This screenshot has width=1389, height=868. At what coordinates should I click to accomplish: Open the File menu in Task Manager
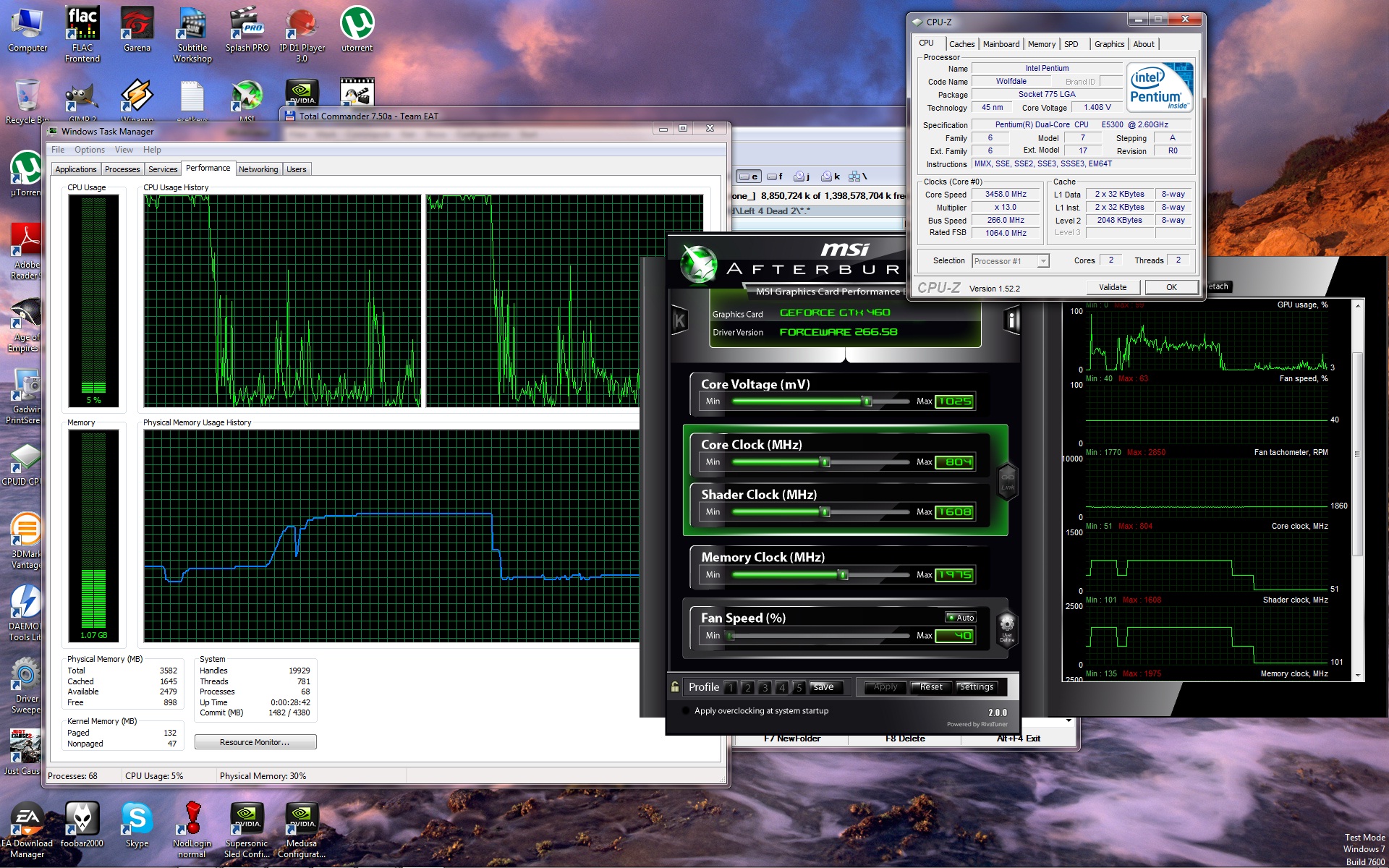click(x=58, y=150)
